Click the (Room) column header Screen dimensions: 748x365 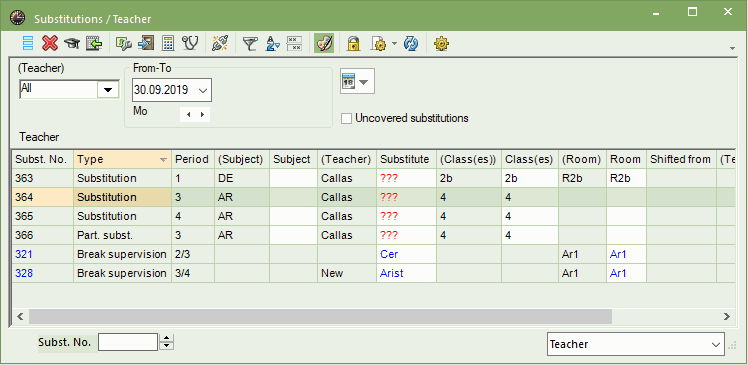tap(582, 159)
